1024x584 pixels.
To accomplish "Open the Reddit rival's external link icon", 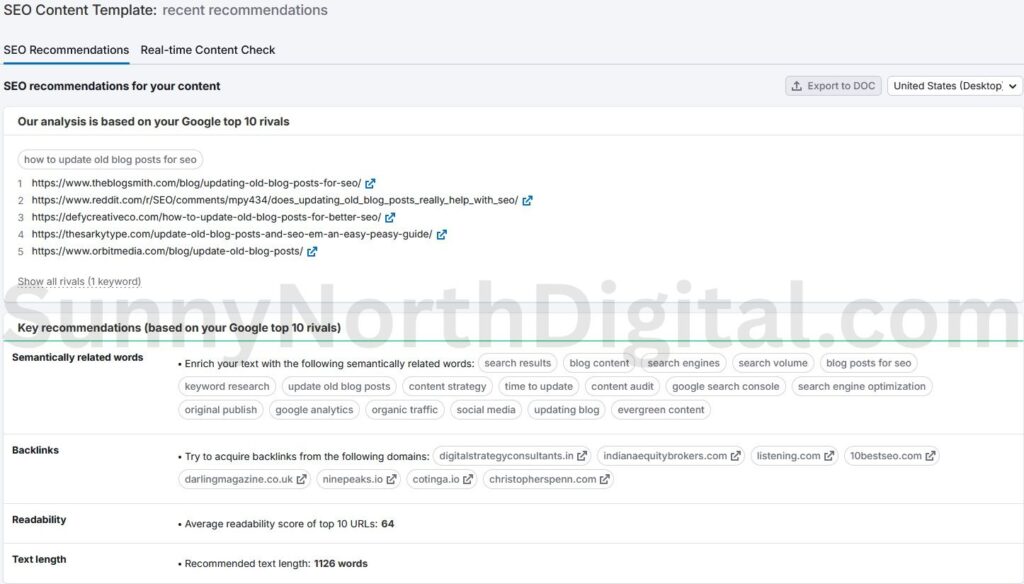I will [527, 200].
